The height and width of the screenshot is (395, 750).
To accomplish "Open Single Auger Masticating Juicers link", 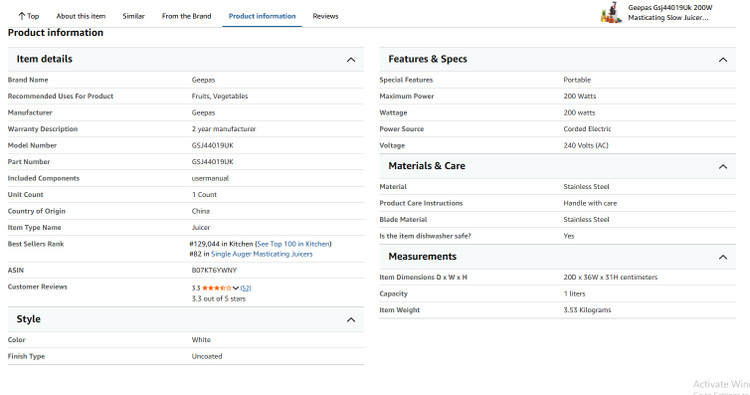I will (x=262, y=254).
